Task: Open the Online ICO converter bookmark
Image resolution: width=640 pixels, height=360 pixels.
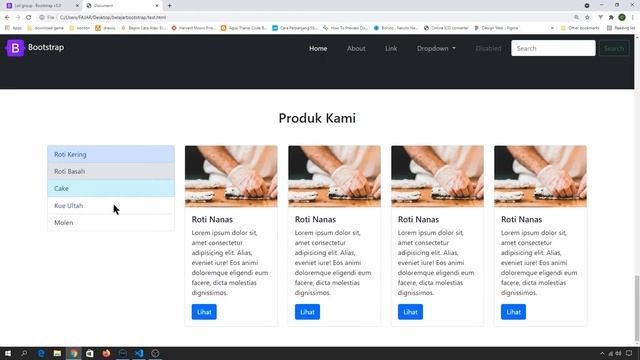Action: click(446, 28)
